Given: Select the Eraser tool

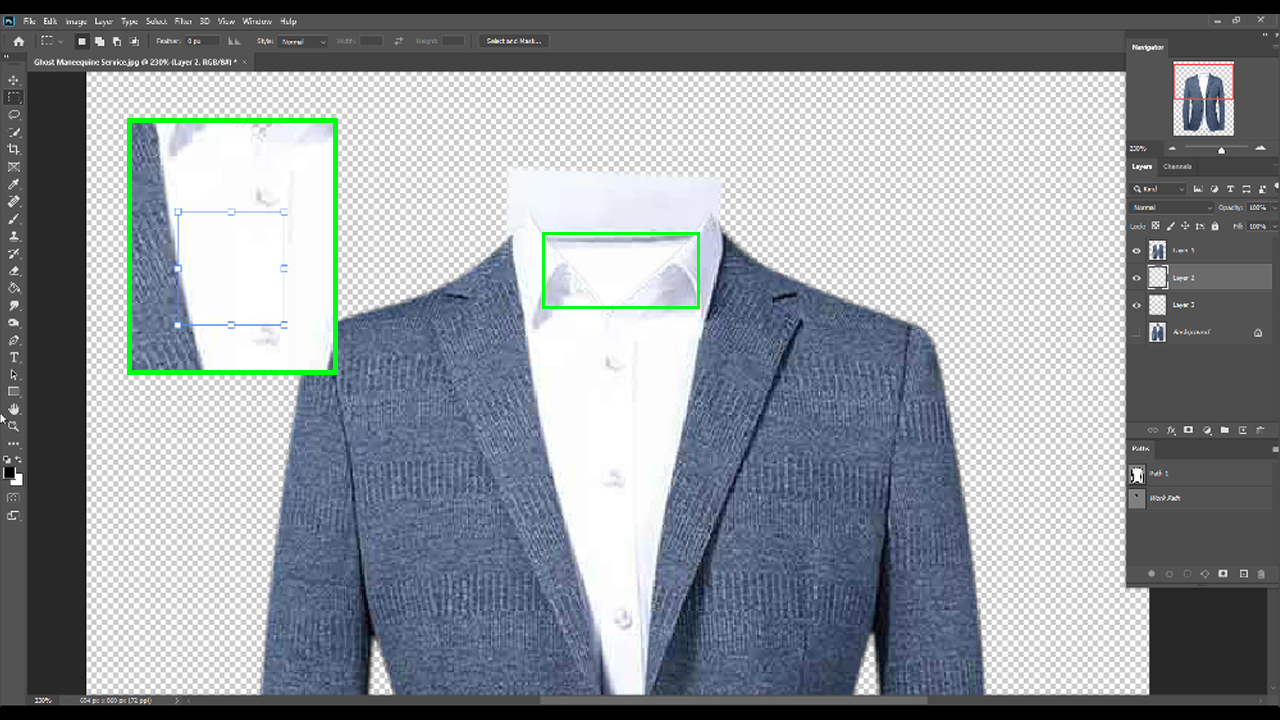Looking at the screenshot, I should coord(14,271).
